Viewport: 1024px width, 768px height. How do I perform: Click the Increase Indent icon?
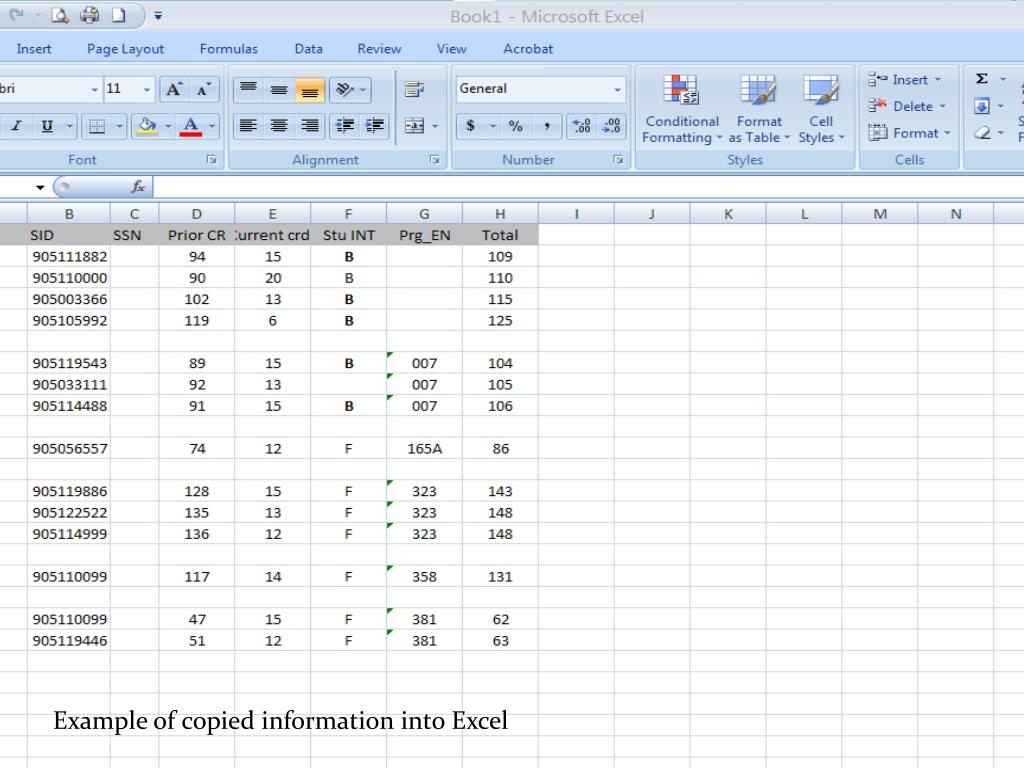375,125
